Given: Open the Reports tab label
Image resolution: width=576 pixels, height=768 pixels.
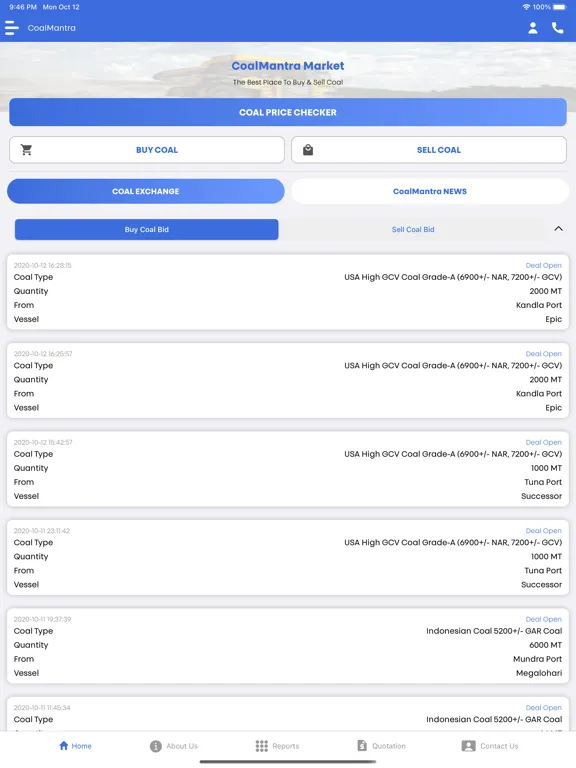Looking at the screenshot, I should click(286, 746).
